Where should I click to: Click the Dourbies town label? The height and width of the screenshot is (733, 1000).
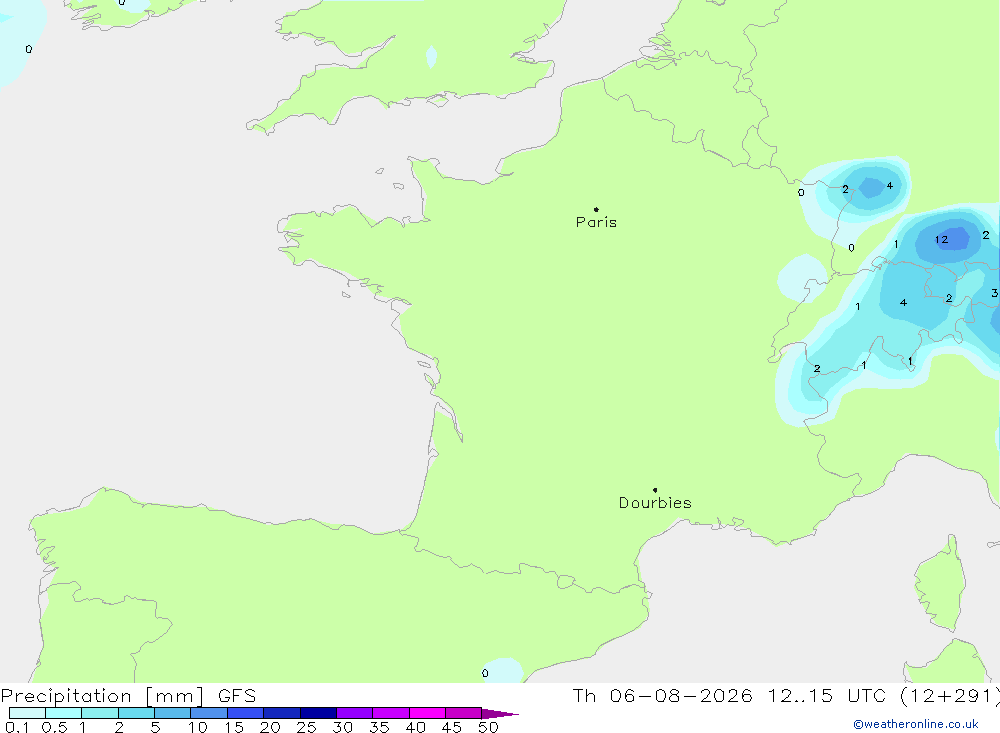tap(655, 503)
